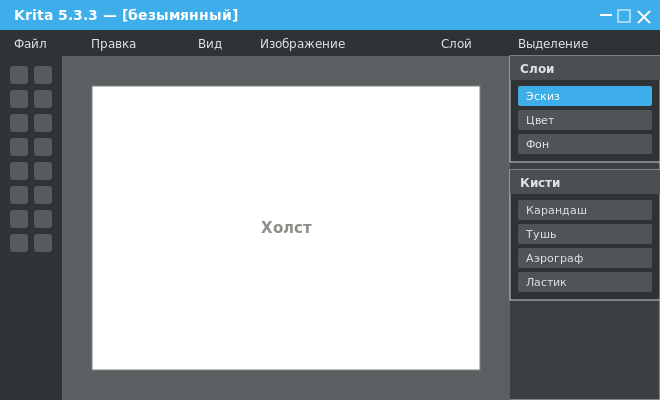This screenshot has width=660, height=400.
Task: Click the Слои panel header
Action: click(x=585, y=68)
